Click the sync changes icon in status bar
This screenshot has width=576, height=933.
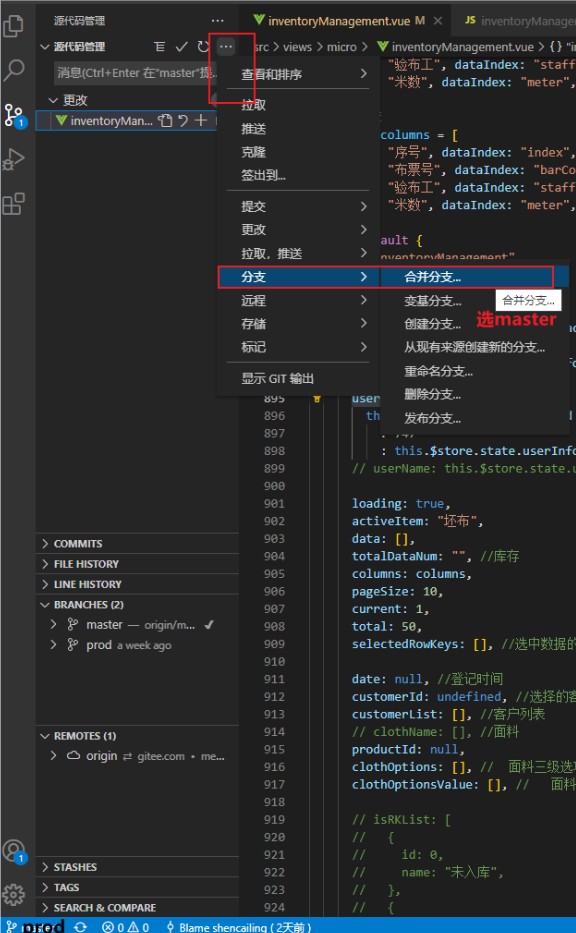80,926
